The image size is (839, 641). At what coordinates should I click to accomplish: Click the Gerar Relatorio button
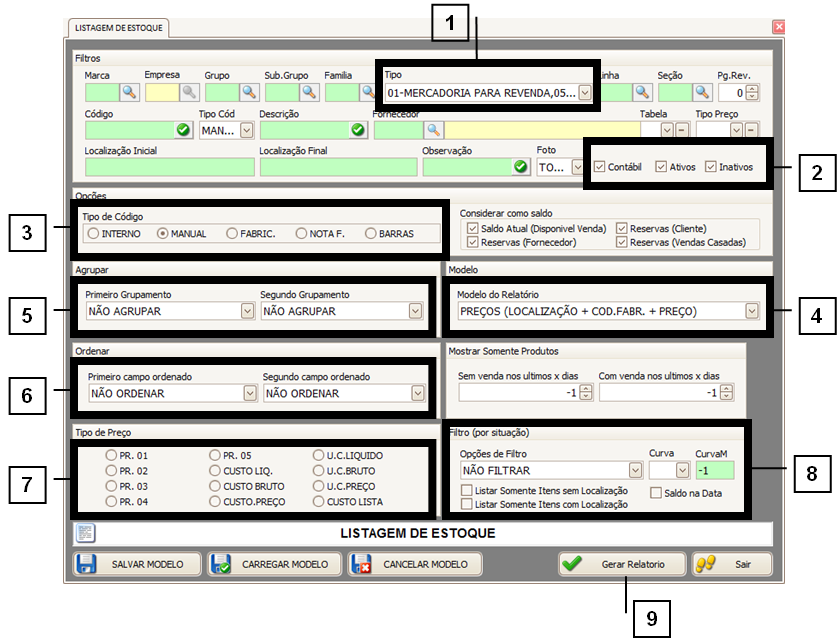pos(622,564)
